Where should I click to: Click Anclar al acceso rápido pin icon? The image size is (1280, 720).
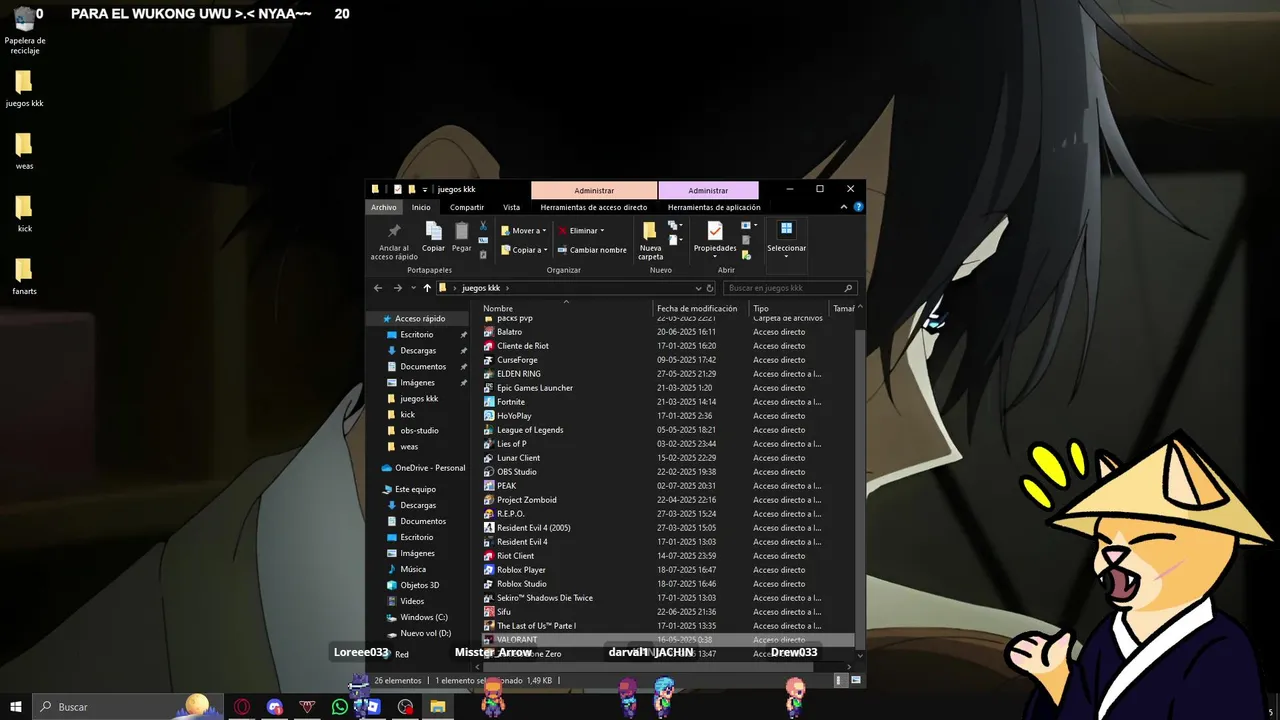(394, 231)
